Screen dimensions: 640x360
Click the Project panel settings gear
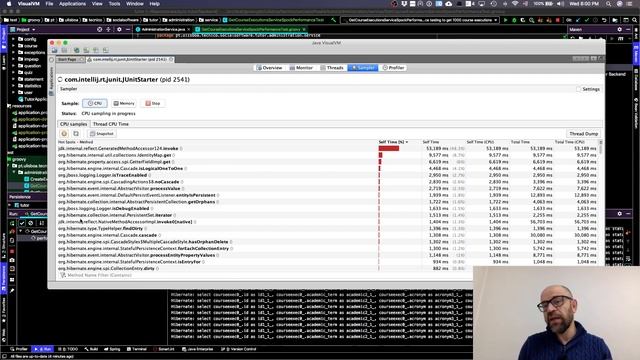(119, 29)
